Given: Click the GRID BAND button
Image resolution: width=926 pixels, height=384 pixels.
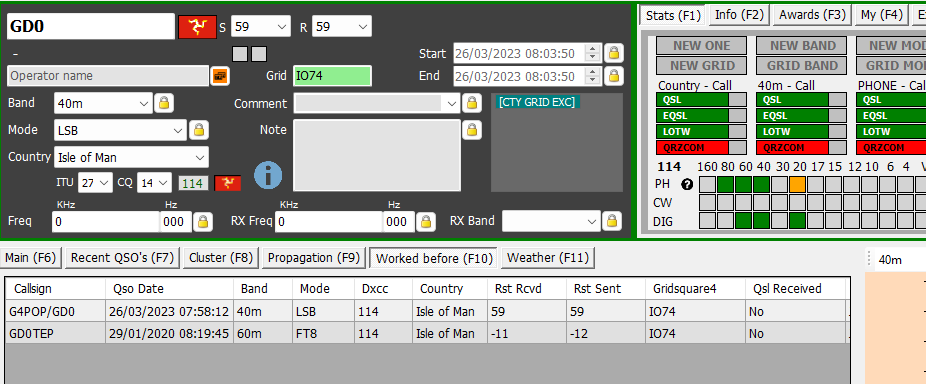Looking at the screenshot, I should pos(802,66).
